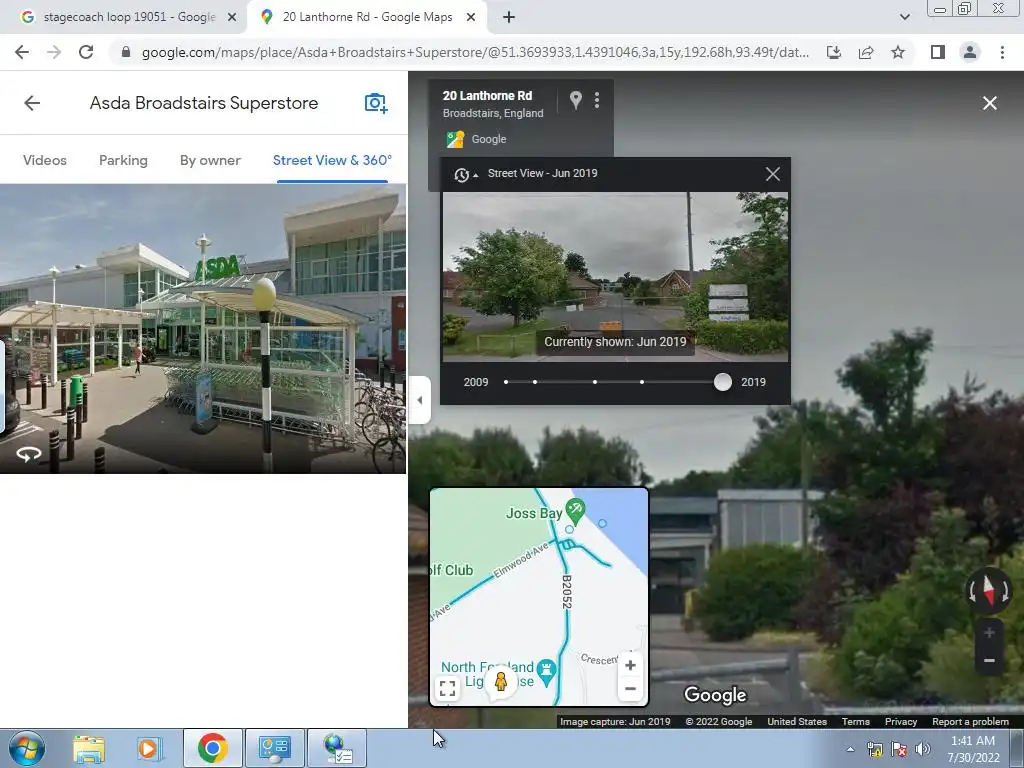Open the Jun 2019 preview thumbnail
Viewport: 1024px width, 768px height.
point(615,276)
